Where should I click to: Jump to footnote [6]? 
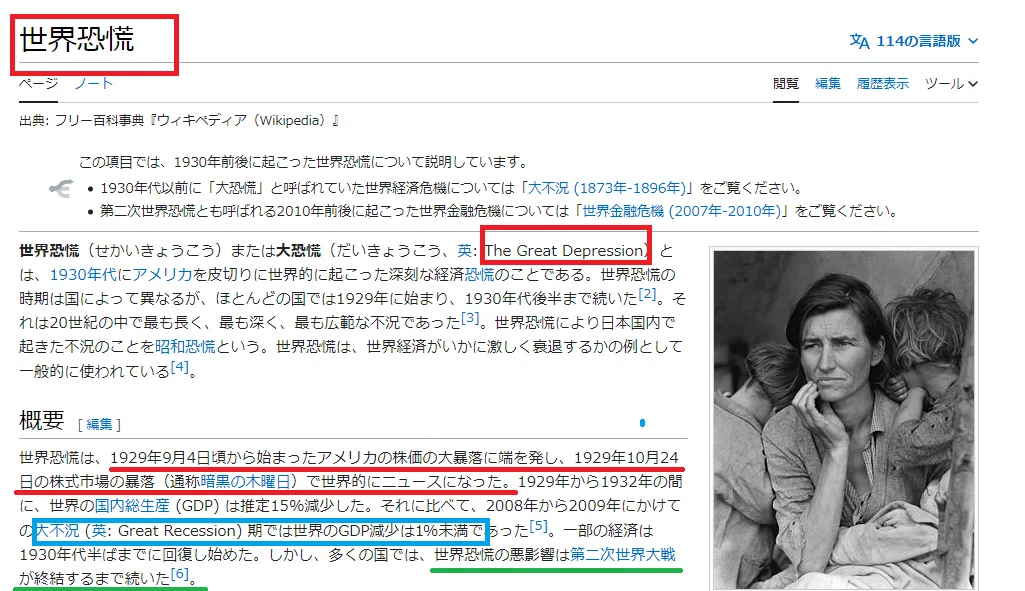(x=180, y=574)
